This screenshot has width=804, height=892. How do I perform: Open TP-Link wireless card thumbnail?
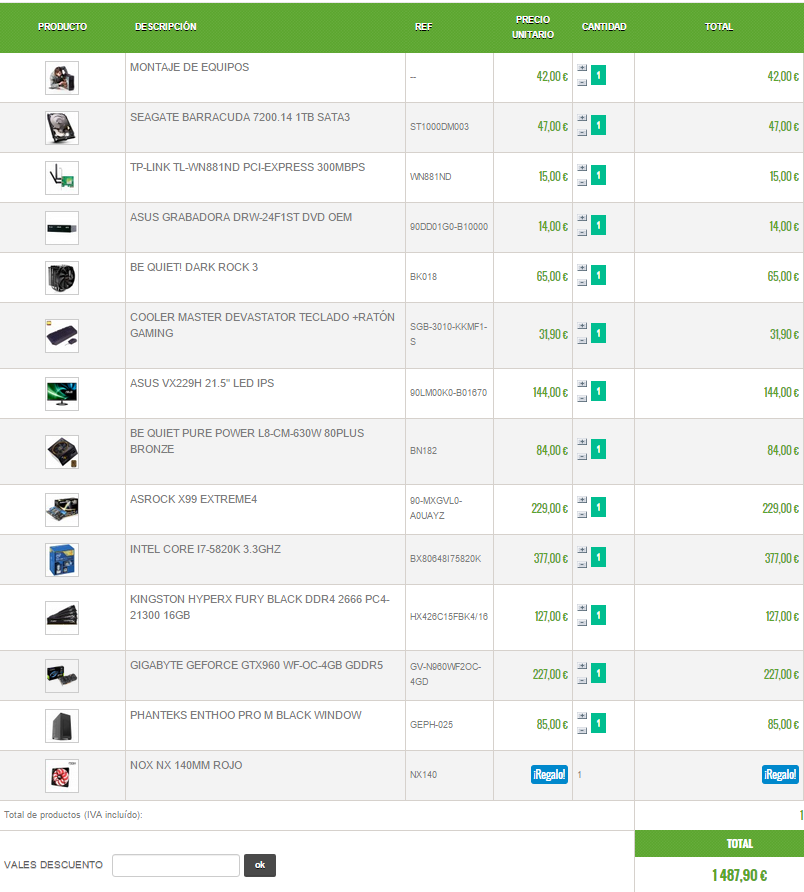pos(62,178)
